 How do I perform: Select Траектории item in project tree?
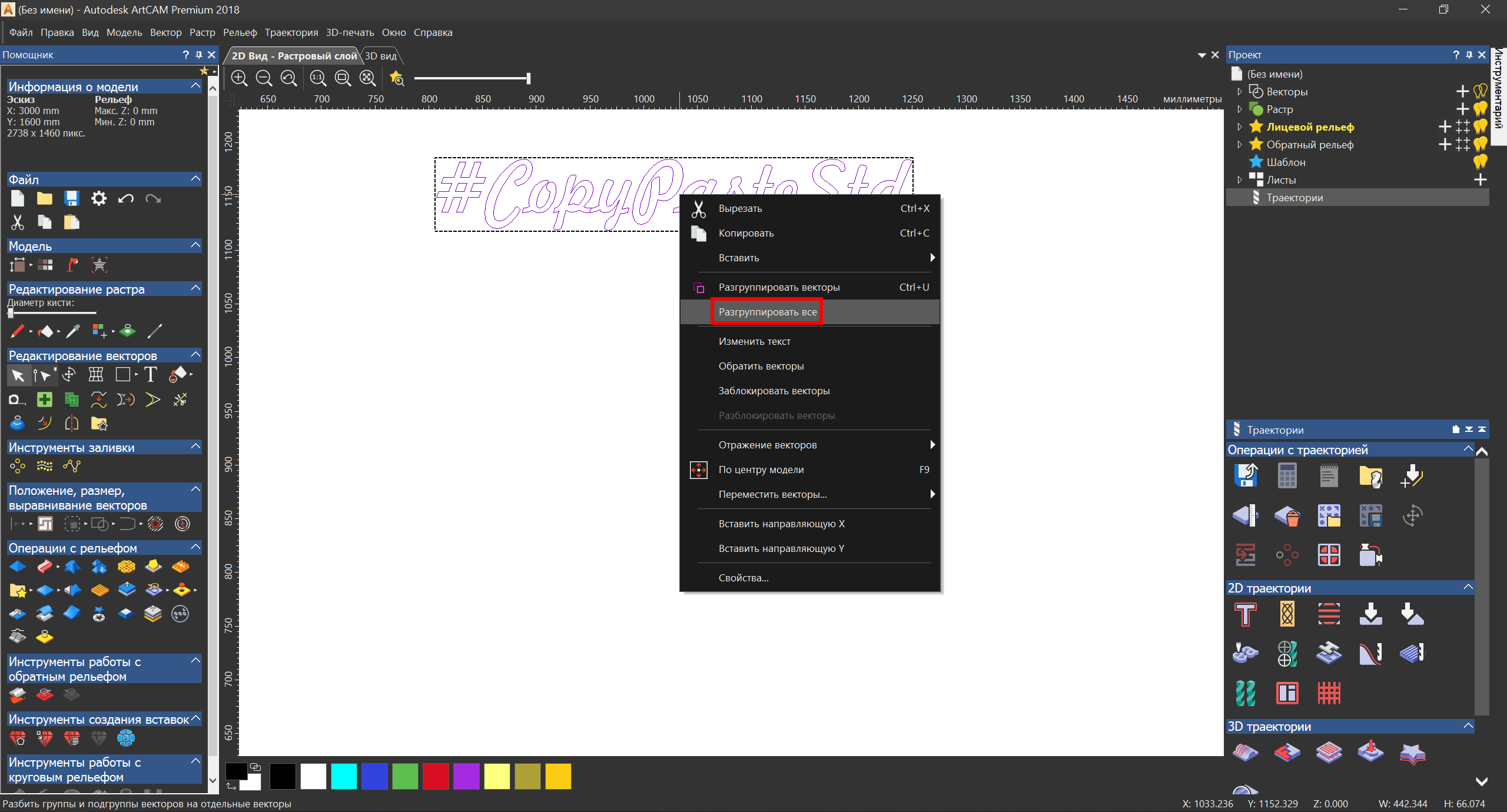point(1294,198)
